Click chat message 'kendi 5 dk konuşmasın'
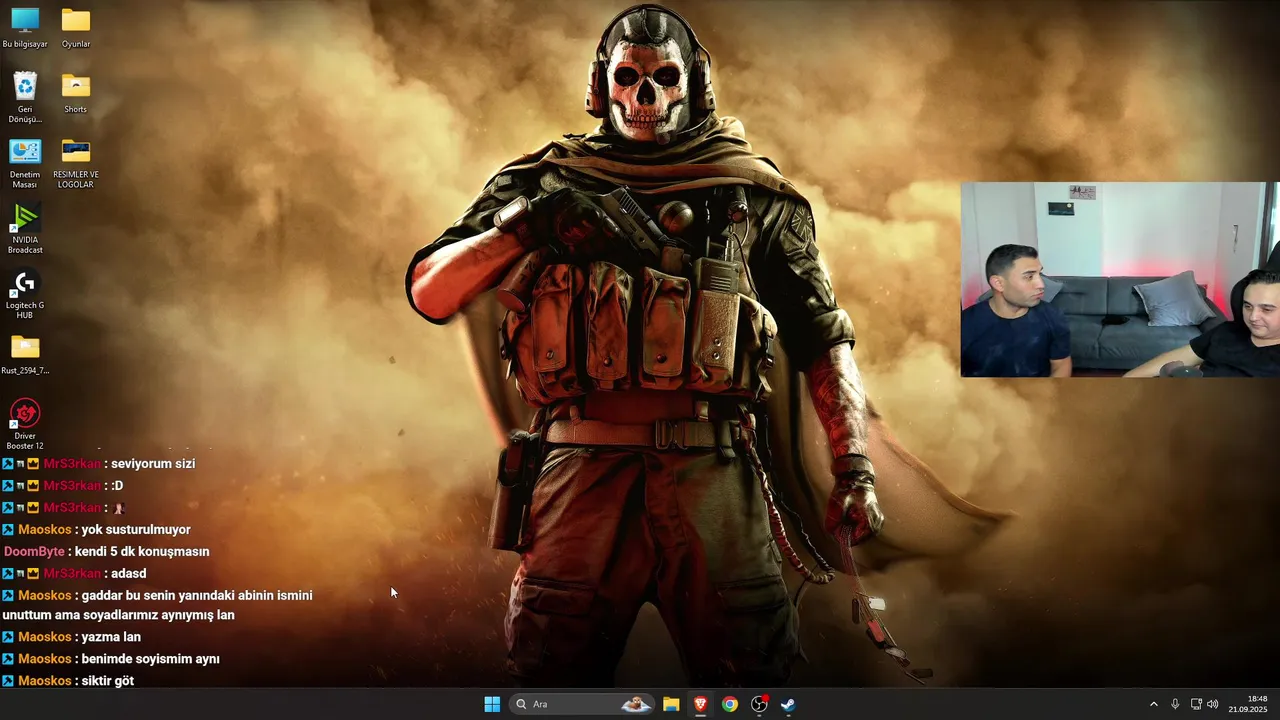1280x720 pixels. [x=143, y=552]
